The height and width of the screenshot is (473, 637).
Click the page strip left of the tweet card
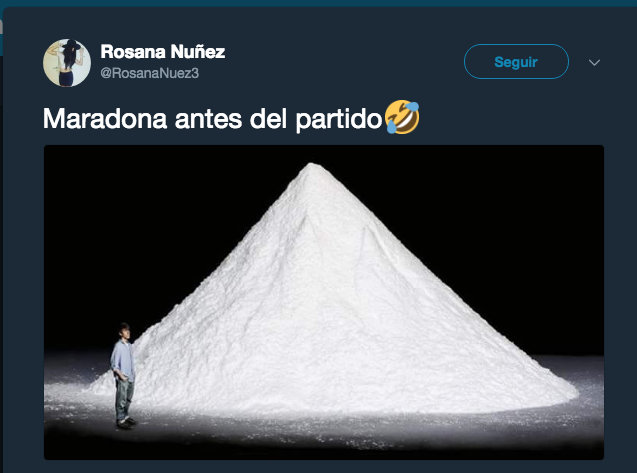1,244
